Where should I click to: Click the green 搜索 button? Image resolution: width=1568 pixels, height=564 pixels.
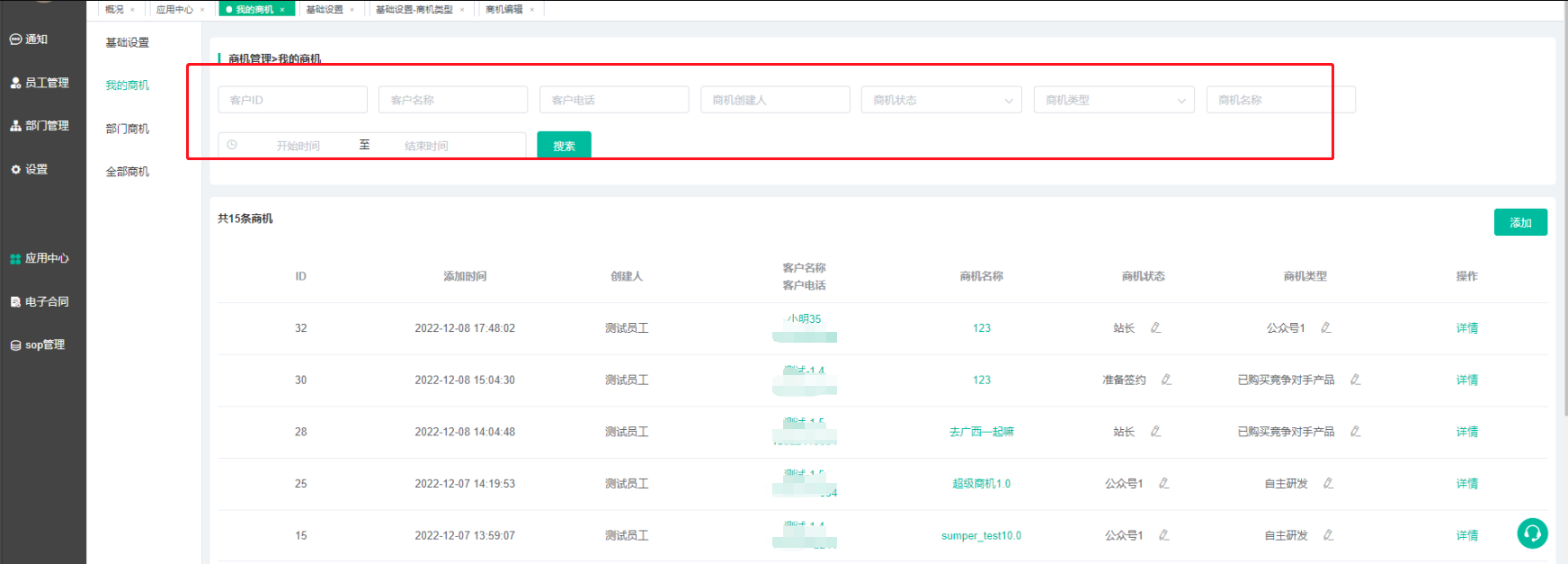coord(564,146)
